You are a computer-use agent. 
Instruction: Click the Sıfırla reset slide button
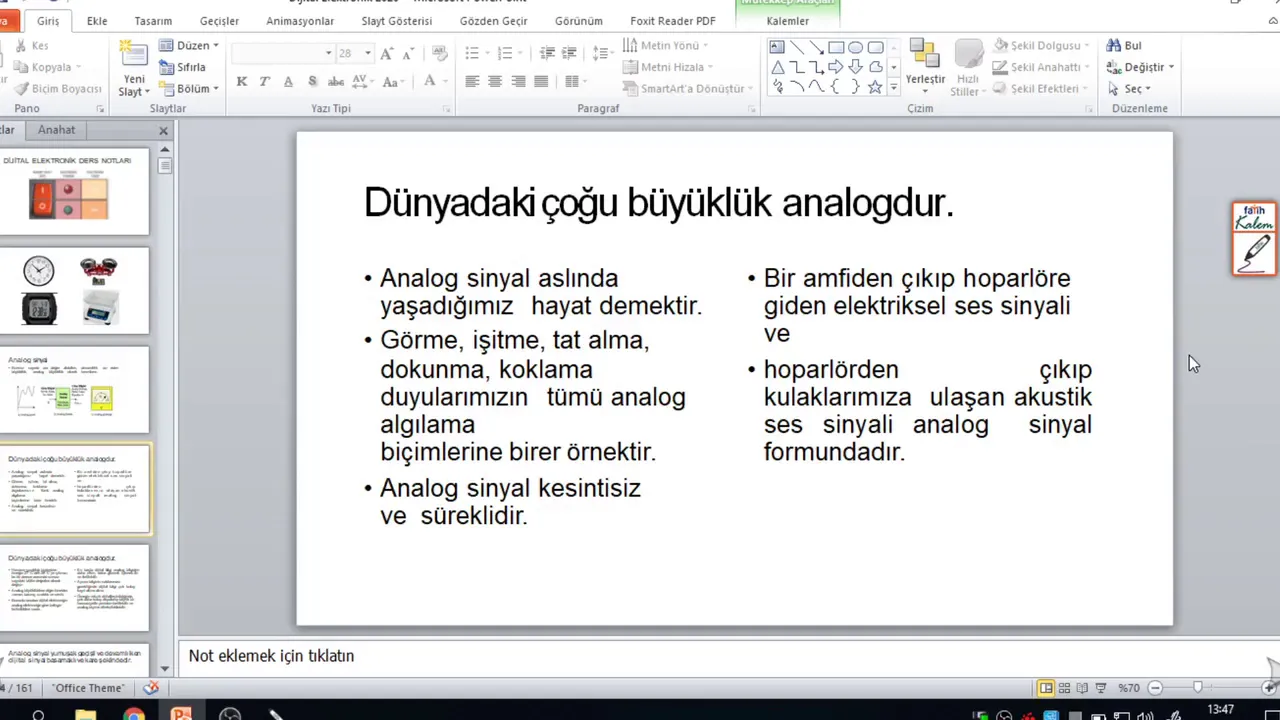point(183,67)
